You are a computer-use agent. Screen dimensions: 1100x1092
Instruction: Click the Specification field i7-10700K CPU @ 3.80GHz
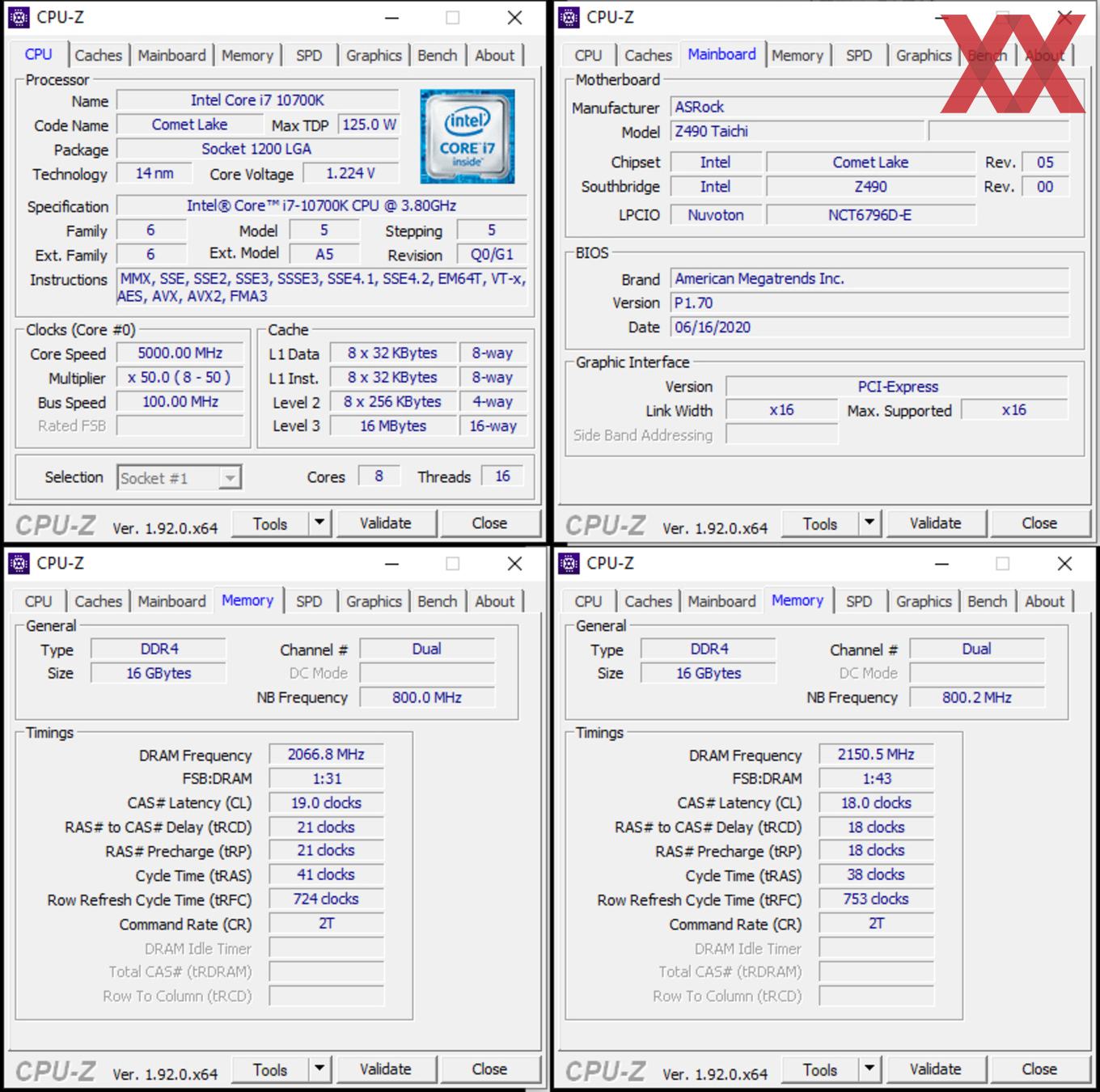tap(322, 205)
